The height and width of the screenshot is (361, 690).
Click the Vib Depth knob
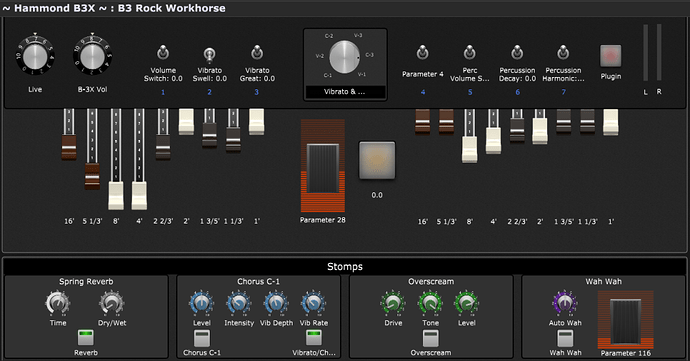tap(276, 303)
